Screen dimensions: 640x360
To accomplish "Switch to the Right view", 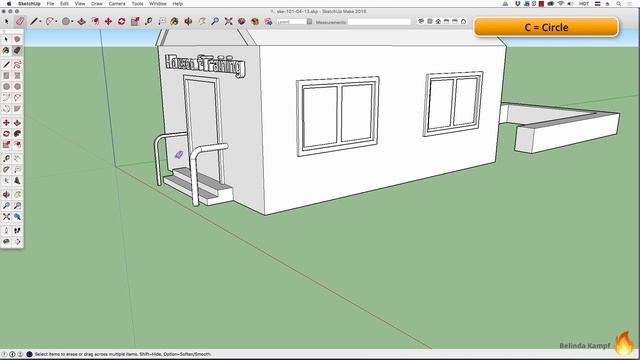I will pyautogui.click(x=447, y=21).
